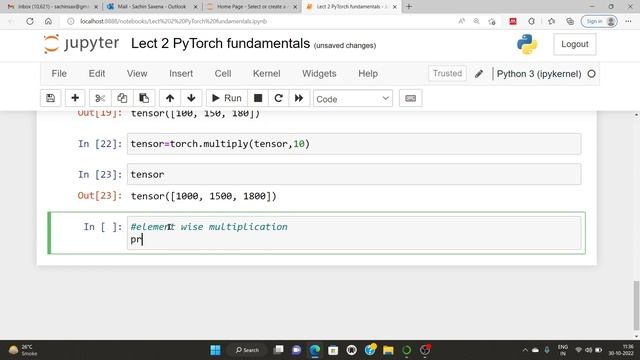The image size is (640, 360).
Task: Open the View menu
Action: pos(137,74)
